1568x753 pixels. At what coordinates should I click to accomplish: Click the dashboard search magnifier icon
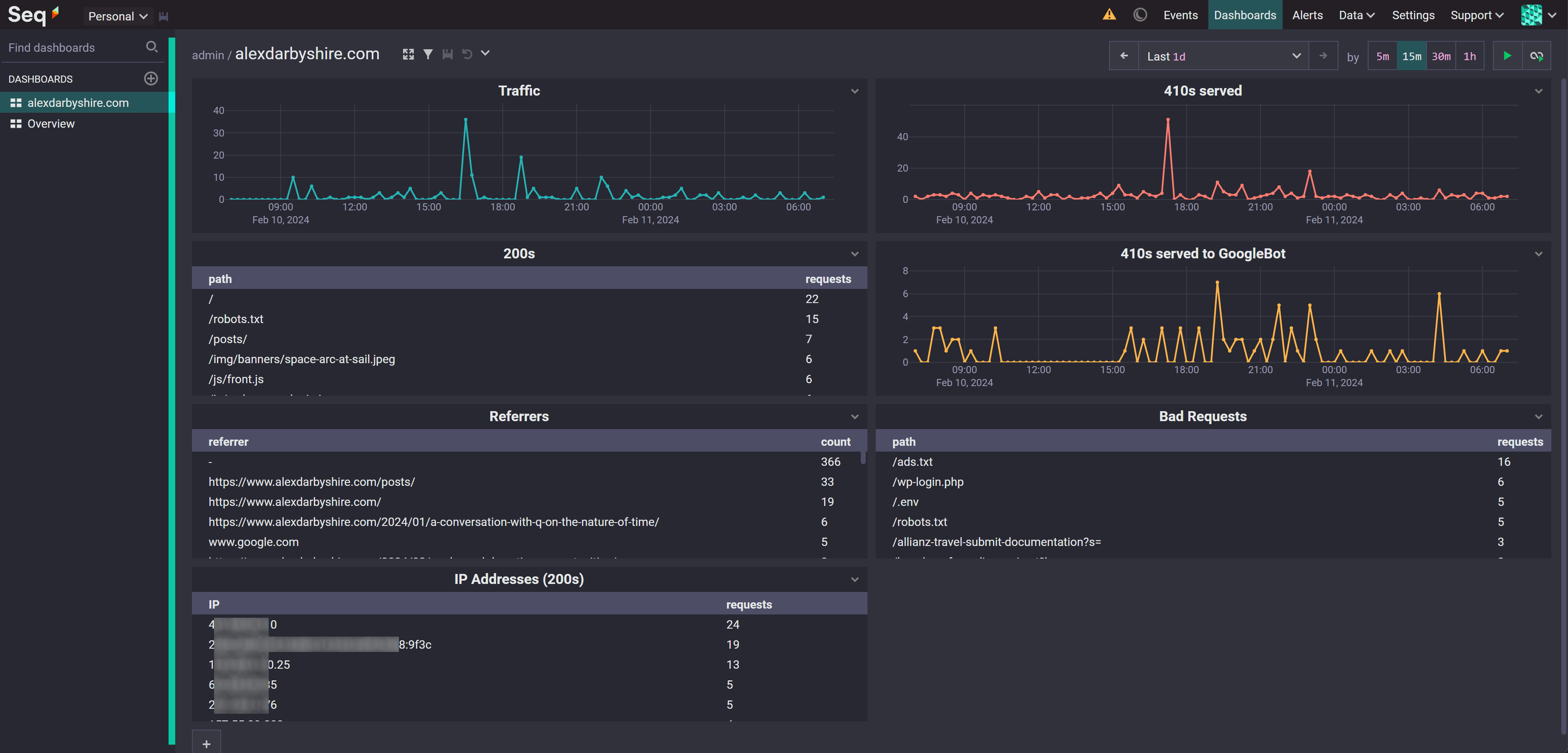152,47
